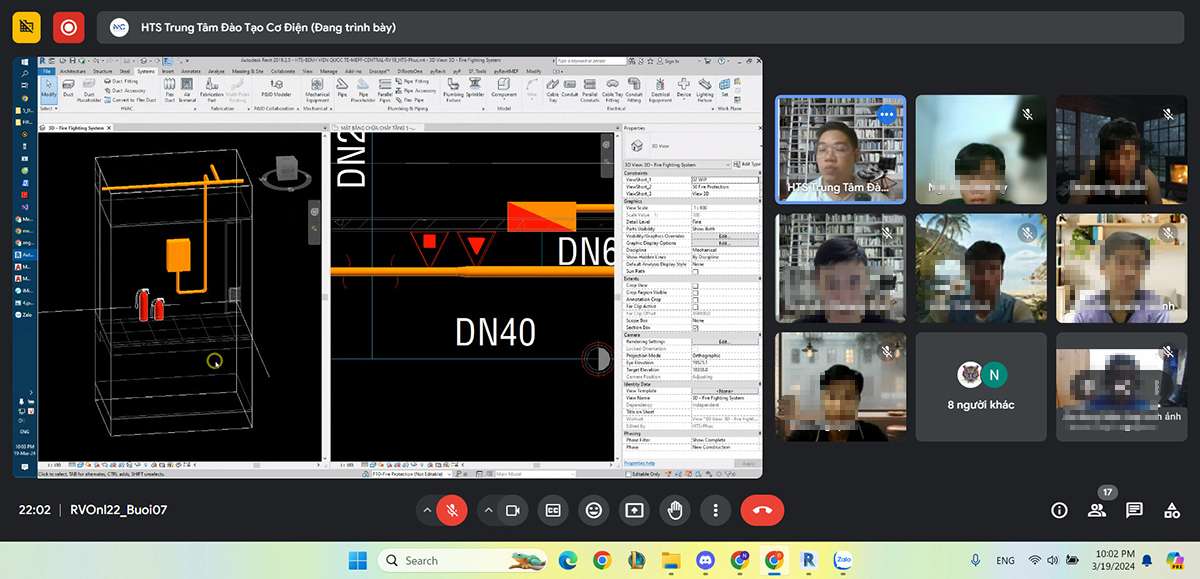Open the File menu tab in Revit
This screenshot has width=1200, height=579.
(47, 71)
